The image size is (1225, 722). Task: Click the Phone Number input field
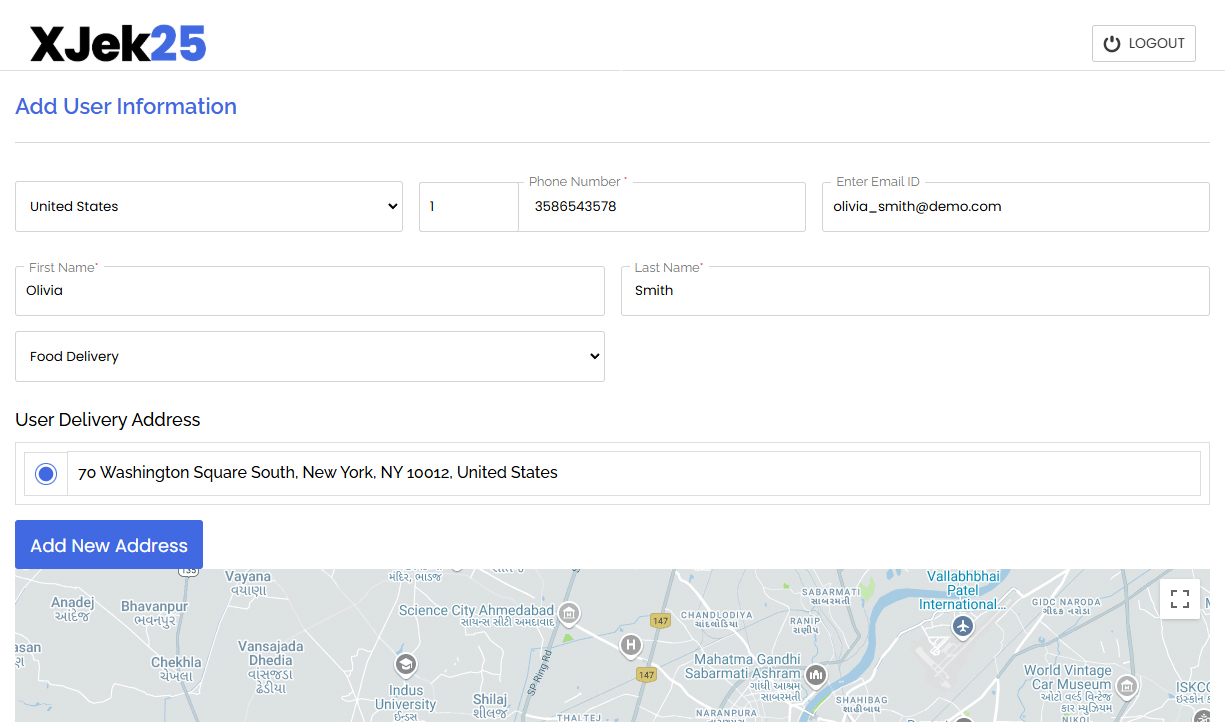tap(662, 207)
